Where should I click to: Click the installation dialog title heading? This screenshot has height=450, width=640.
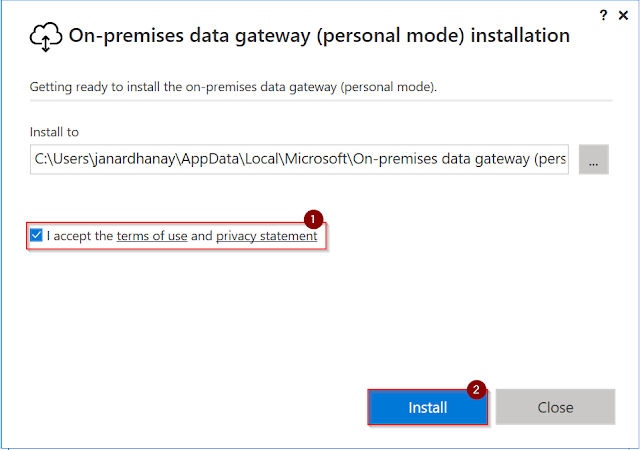(x=319, y=36)
